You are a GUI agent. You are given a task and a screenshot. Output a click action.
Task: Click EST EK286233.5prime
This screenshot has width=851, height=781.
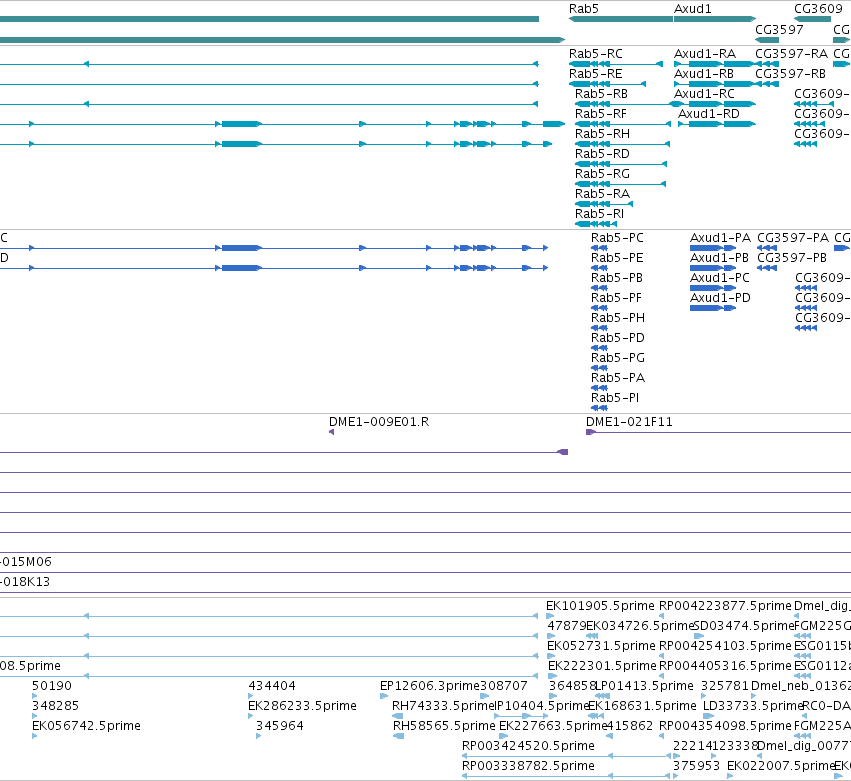(302, 706)
